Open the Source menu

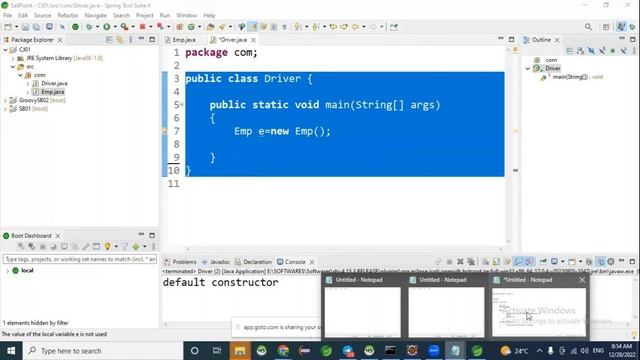point(42,15)
